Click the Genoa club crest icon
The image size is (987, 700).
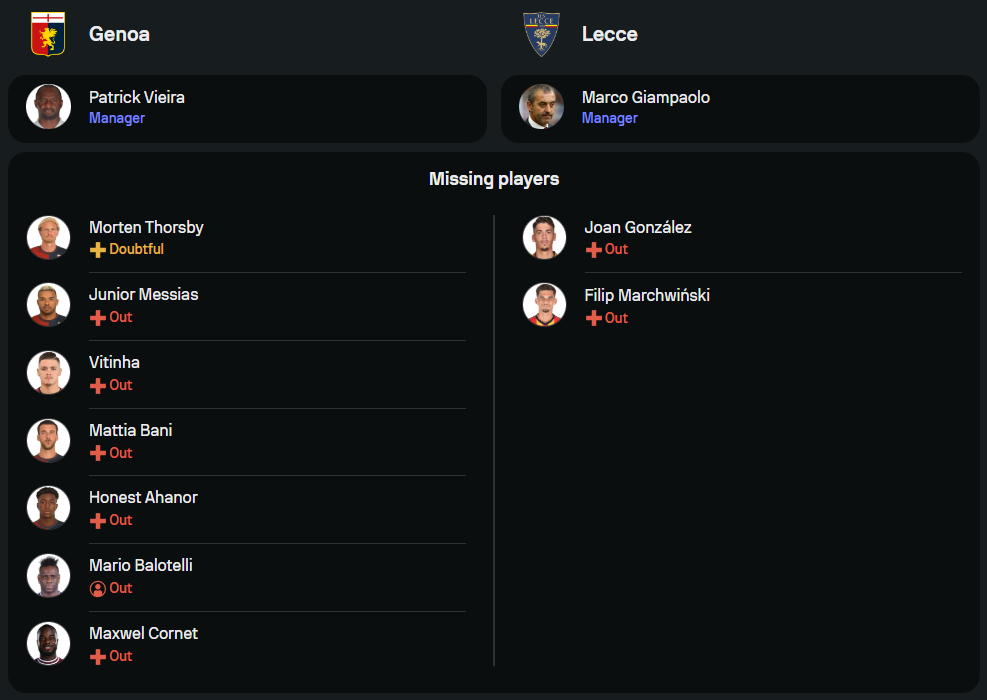coord(48,34)
